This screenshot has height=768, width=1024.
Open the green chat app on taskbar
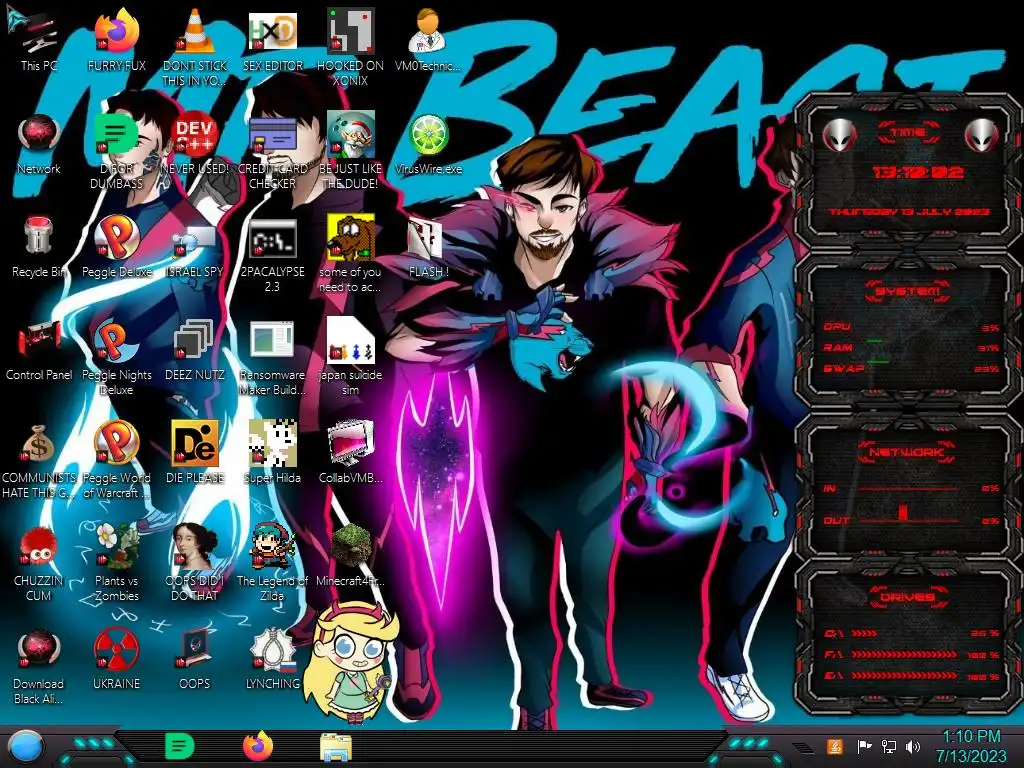pyautogui.click(x=179, y=746)
